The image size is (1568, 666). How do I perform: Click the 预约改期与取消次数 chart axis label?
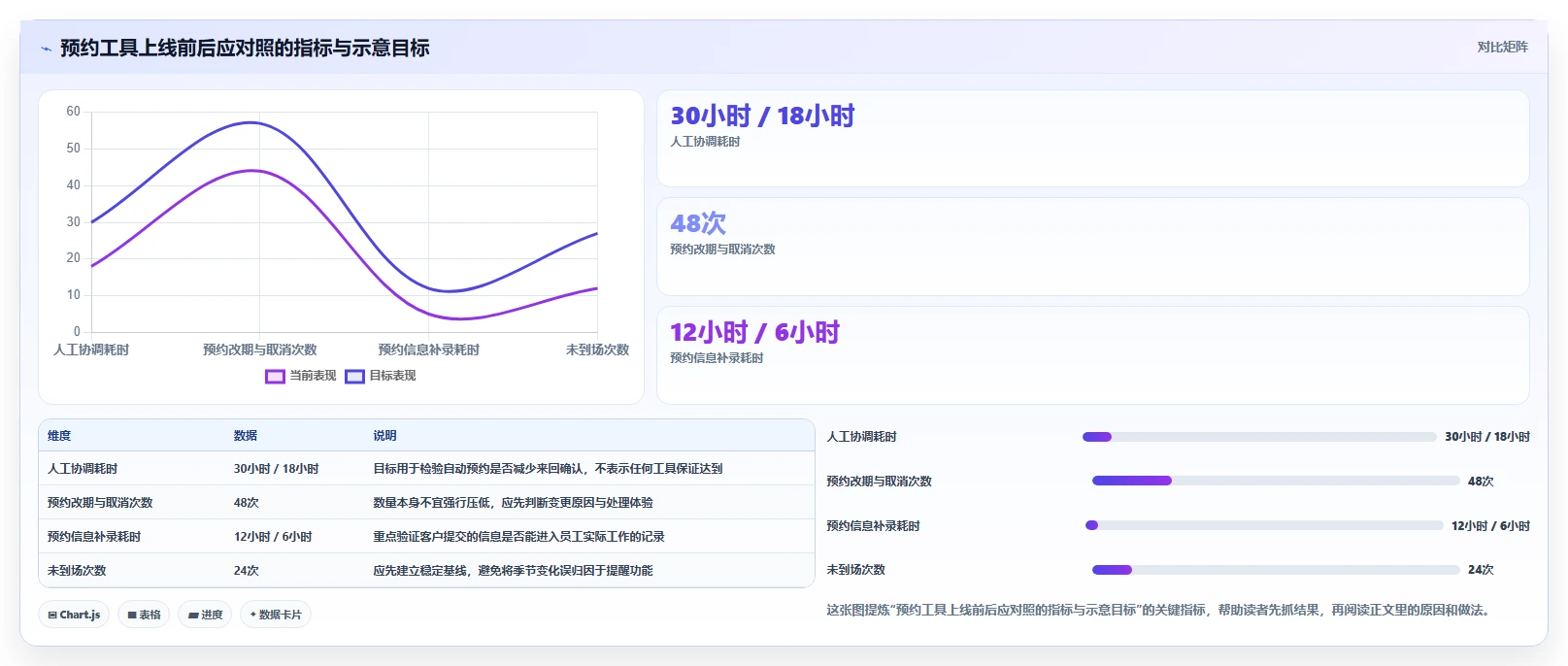point(259,350)
